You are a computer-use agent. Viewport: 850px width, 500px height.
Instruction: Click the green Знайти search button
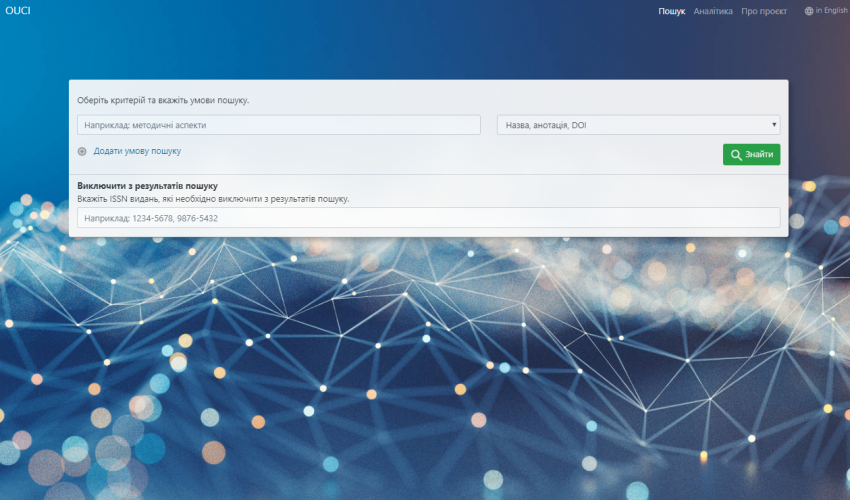pyautogui.click(x=751, y=155)
